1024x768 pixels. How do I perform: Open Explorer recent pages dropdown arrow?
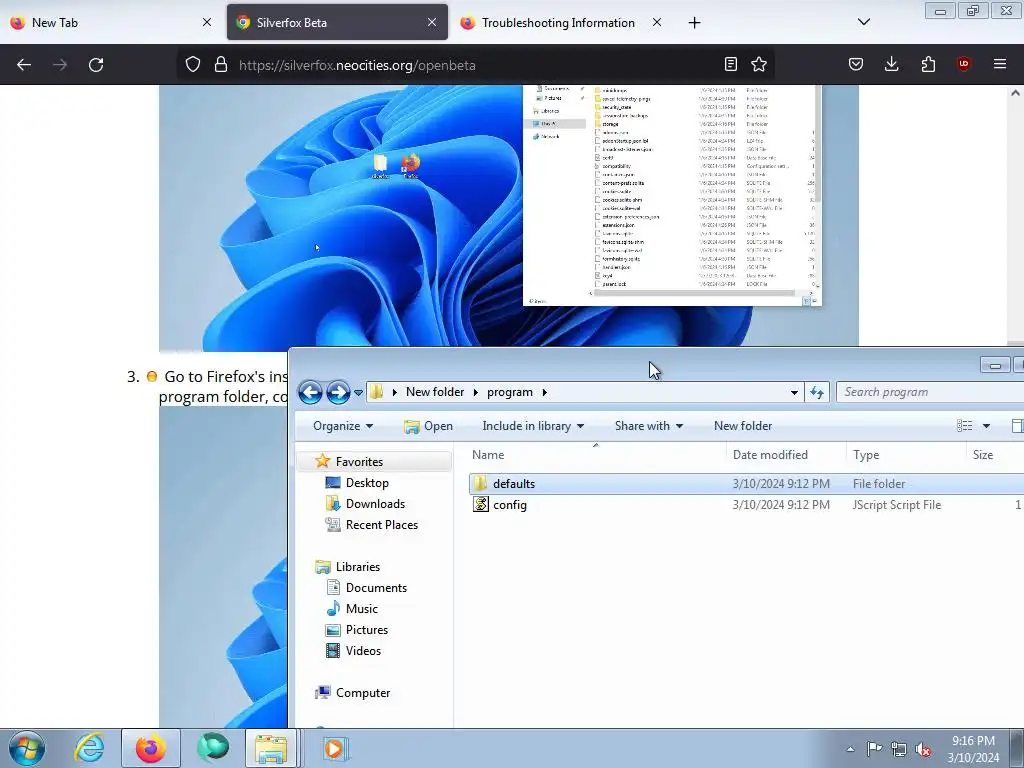[359, 392]
